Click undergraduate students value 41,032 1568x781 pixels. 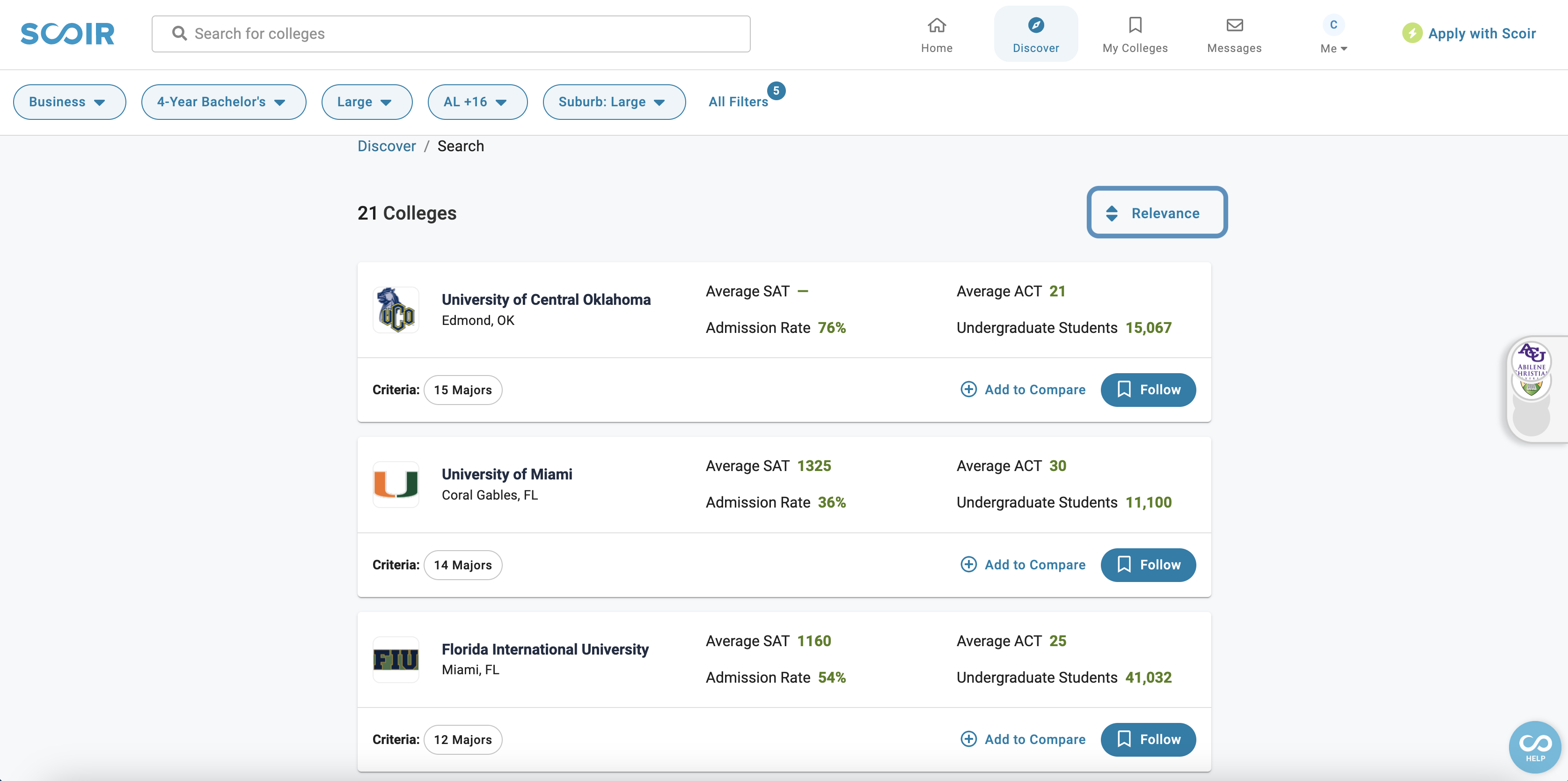coord(1148,677)
